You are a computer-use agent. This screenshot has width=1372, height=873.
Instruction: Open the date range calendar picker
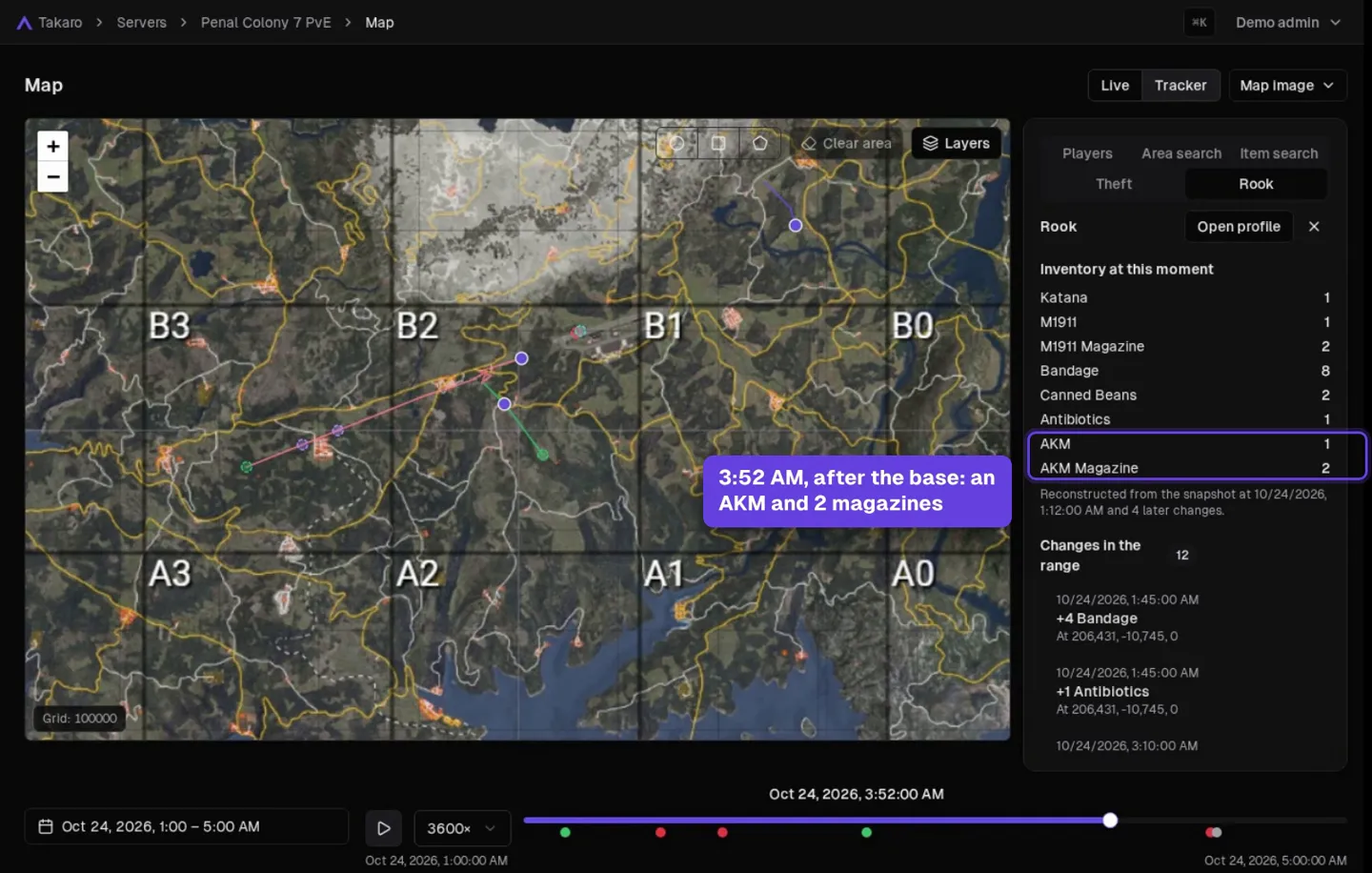[x=187, y=826]
